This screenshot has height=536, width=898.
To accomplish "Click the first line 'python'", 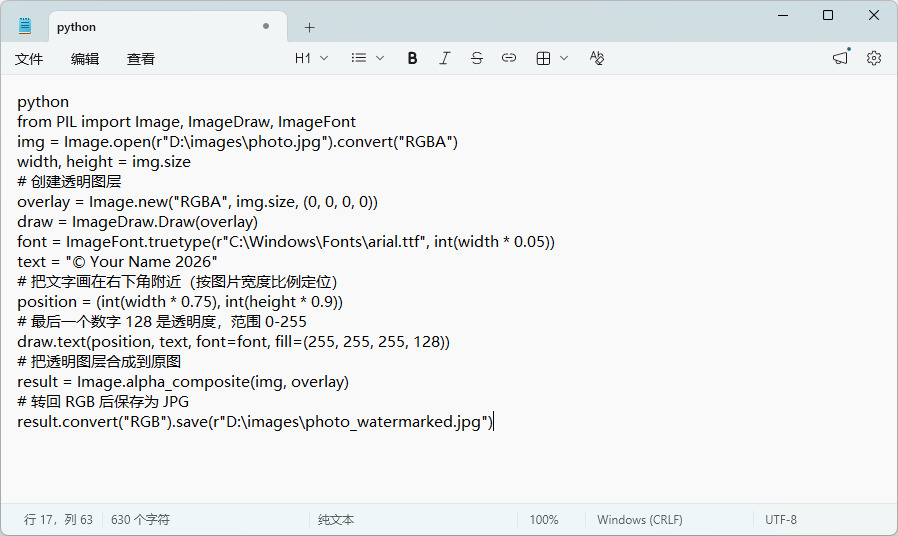I will 43,102.
